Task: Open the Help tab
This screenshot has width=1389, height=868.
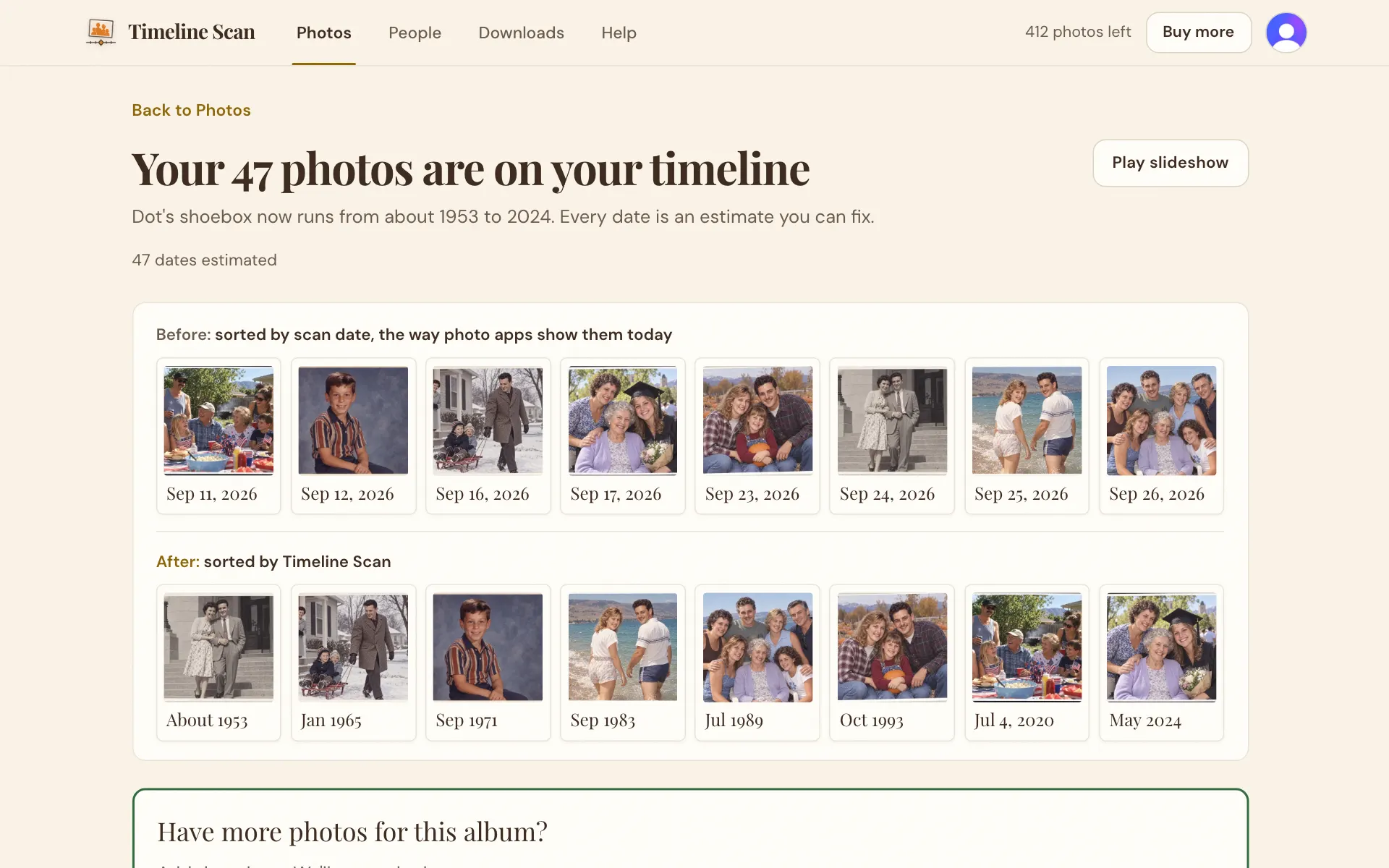Action: 619,33
